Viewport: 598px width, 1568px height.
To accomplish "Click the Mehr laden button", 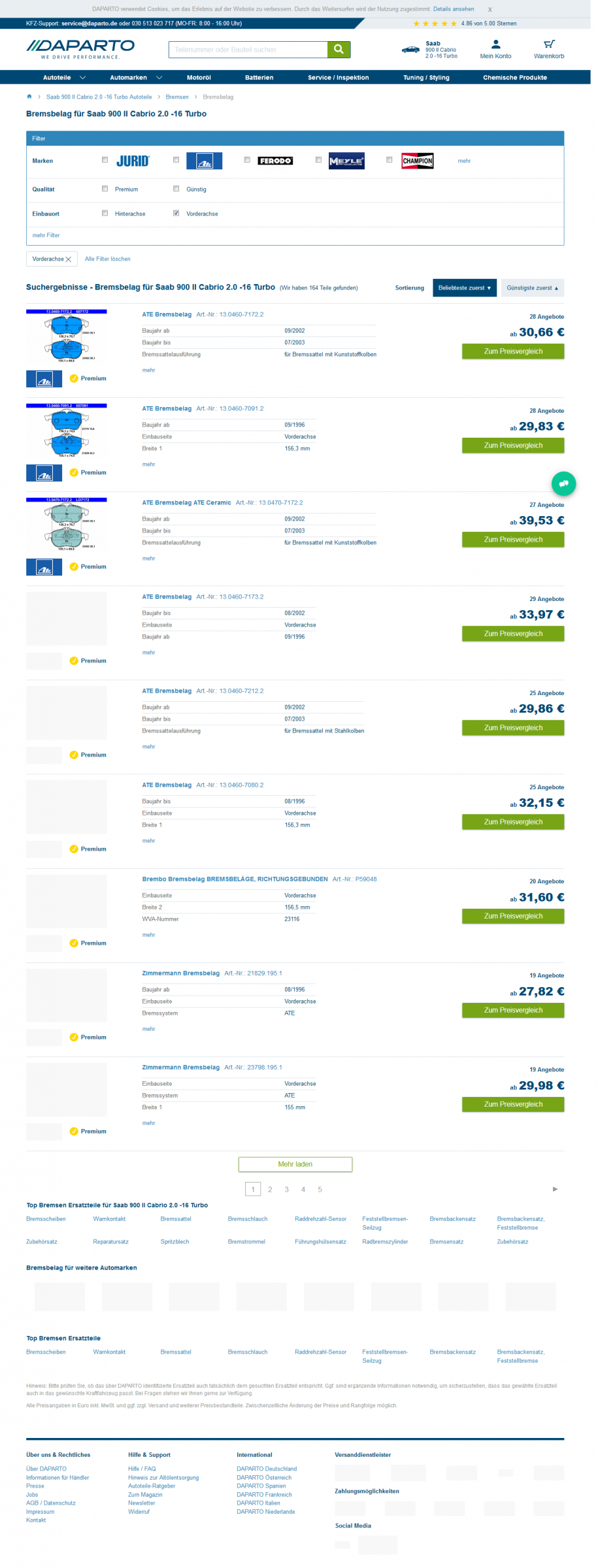I will (x=295, y=1164).
